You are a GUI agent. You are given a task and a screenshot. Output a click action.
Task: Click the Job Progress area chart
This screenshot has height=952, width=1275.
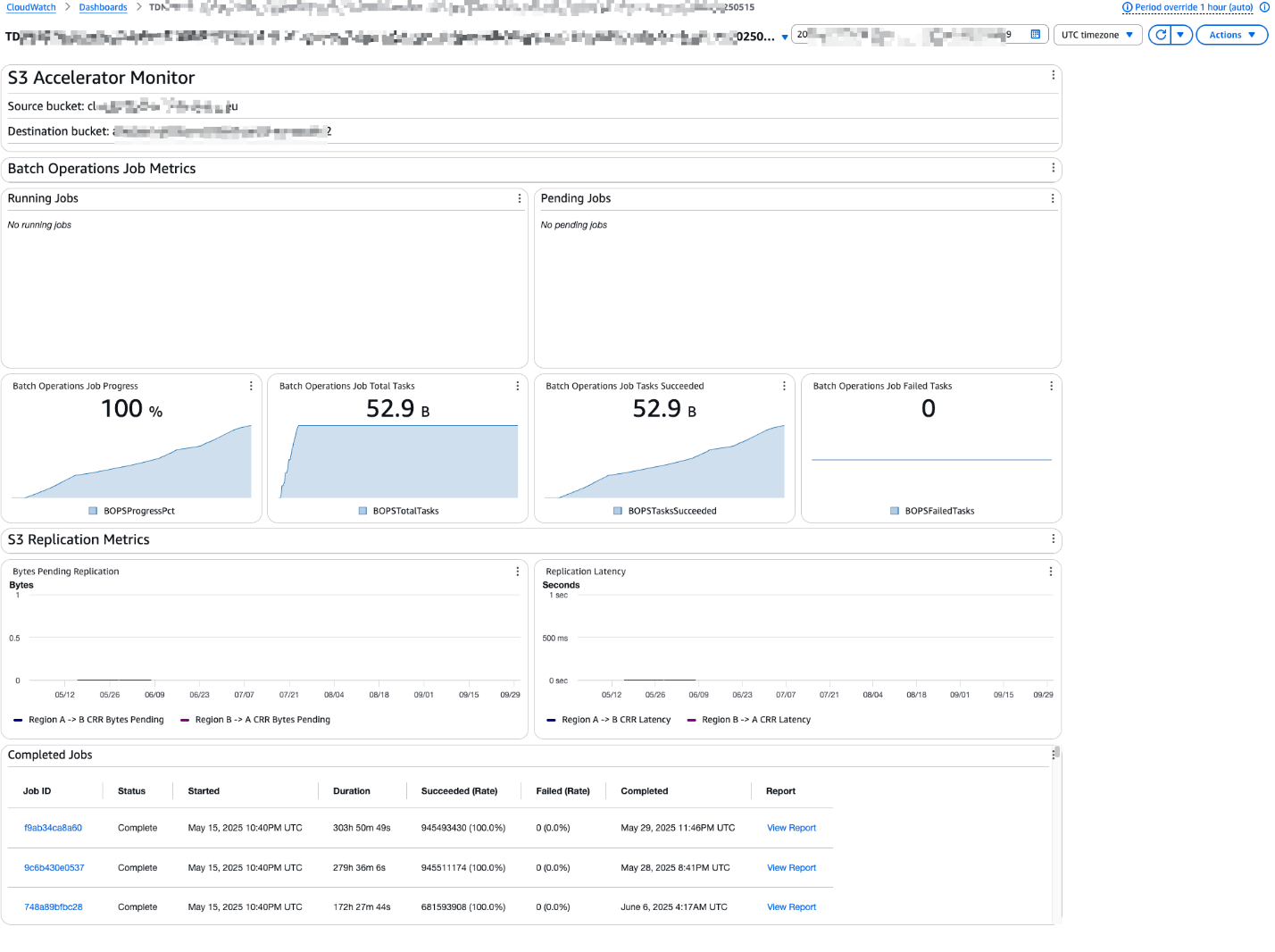coord(131,462)
